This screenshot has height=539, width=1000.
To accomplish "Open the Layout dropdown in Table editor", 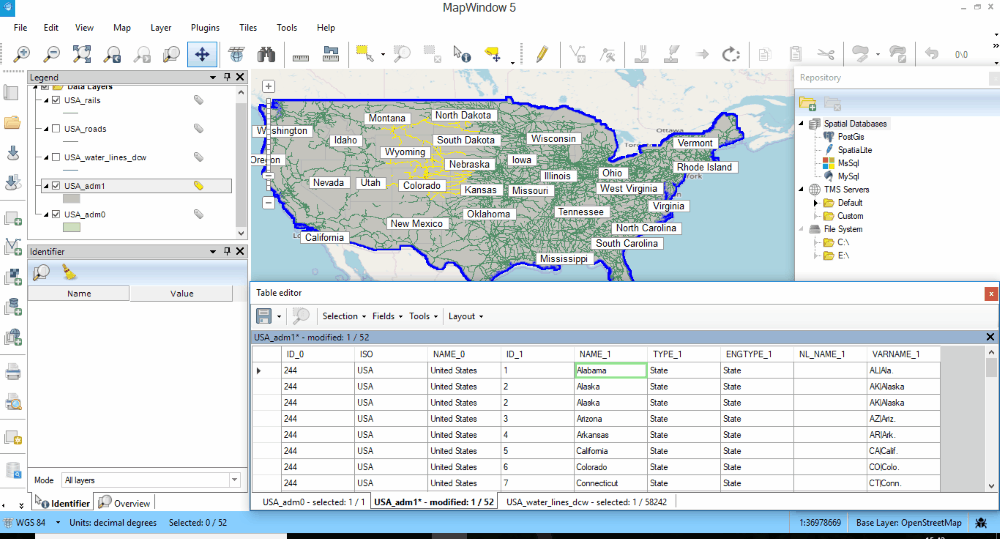I will pyautogui.click(x=466, y=316).
